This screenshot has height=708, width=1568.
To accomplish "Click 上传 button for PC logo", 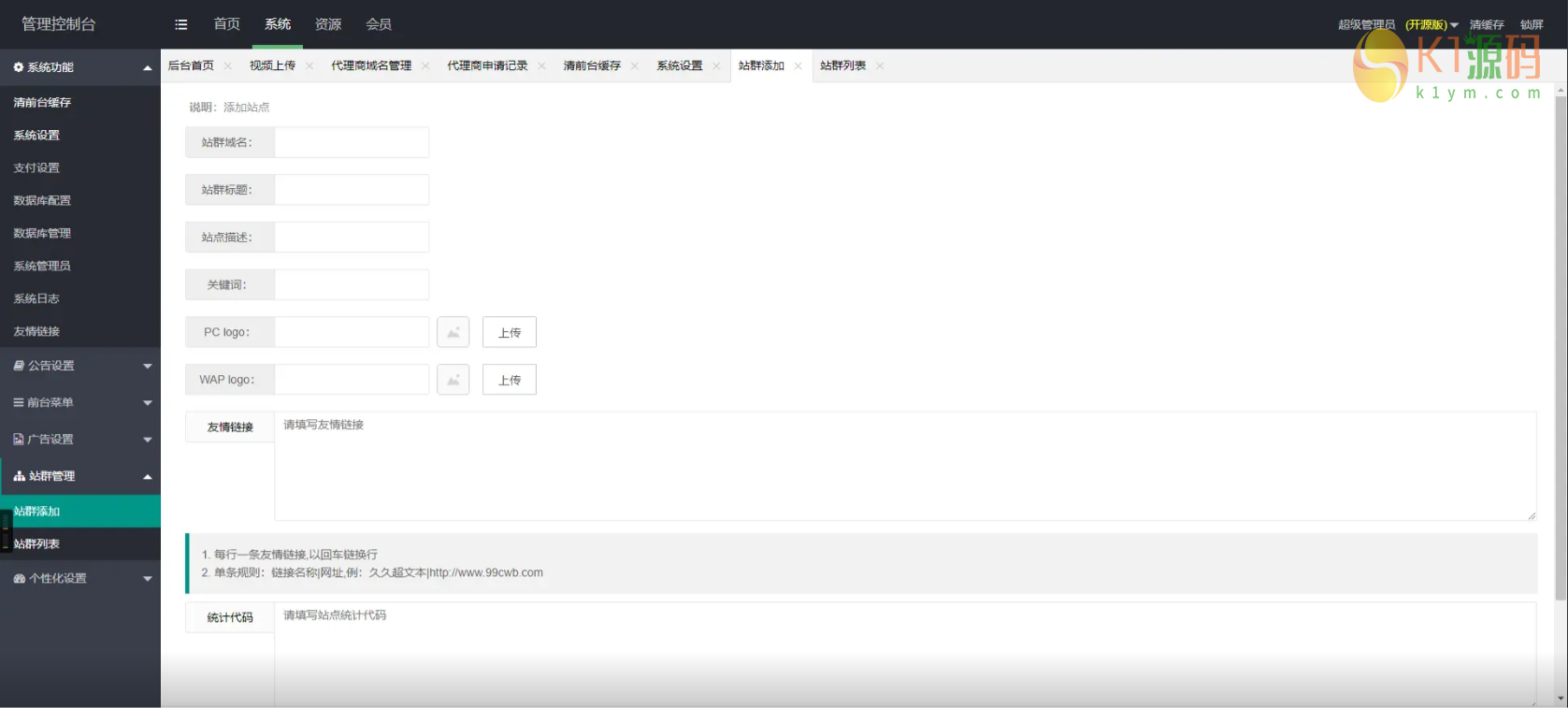I will coord(510,332).
